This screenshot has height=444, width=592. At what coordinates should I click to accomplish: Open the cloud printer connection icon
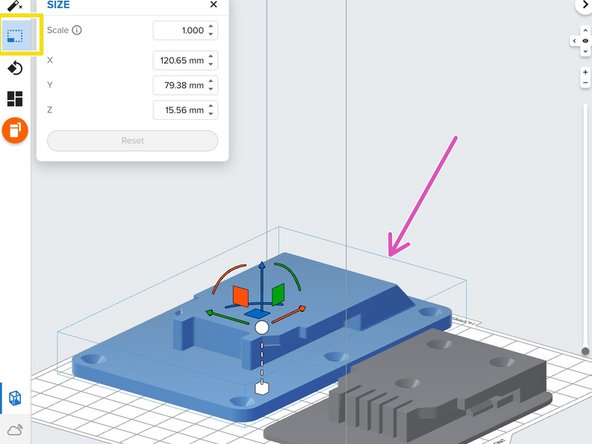click(x=15, y=430)
